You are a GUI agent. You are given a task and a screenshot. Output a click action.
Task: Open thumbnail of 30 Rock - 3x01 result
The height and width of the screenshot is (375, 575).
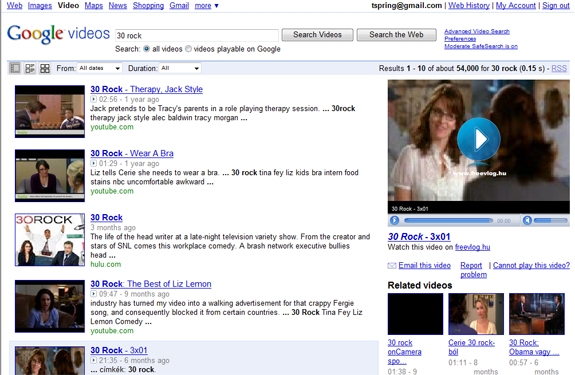[x=50, y=361]
